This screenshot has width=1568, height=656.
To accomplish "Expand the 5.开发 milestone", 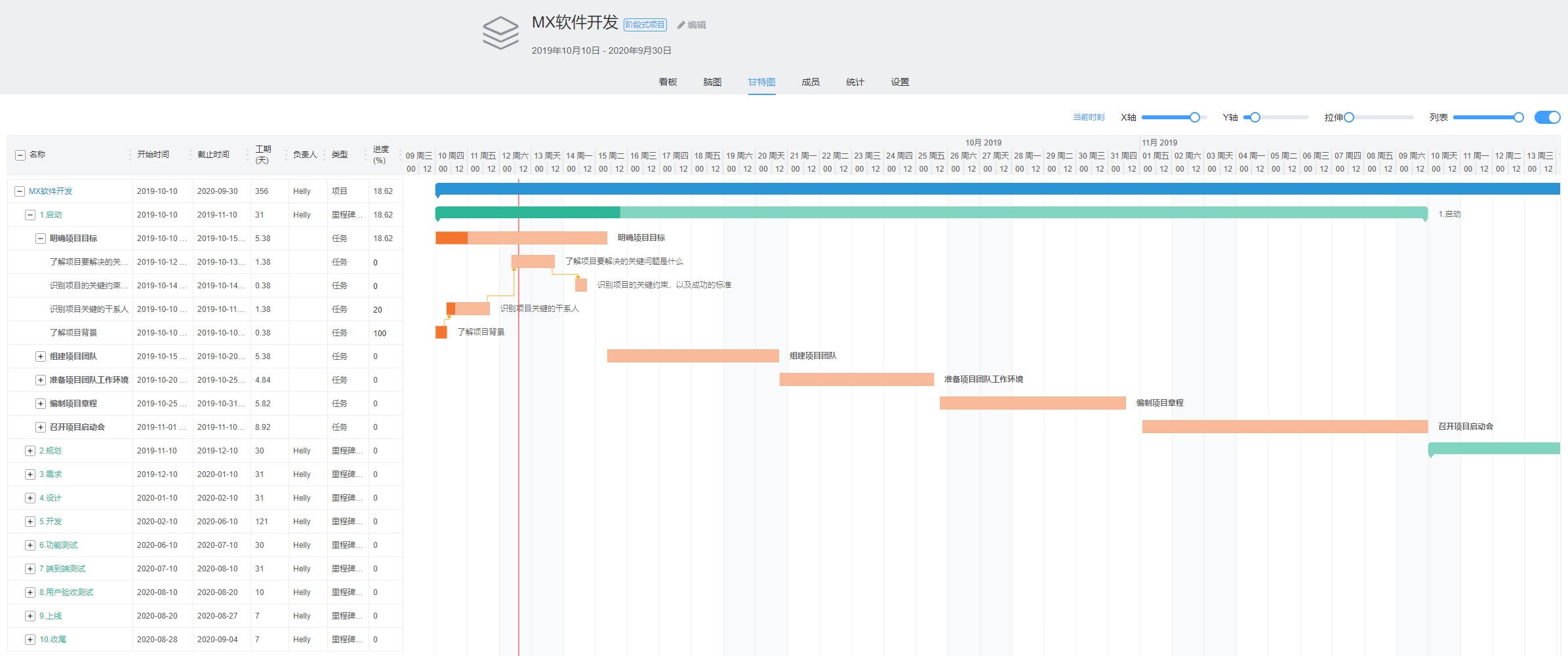I will [x=30, y=522].
